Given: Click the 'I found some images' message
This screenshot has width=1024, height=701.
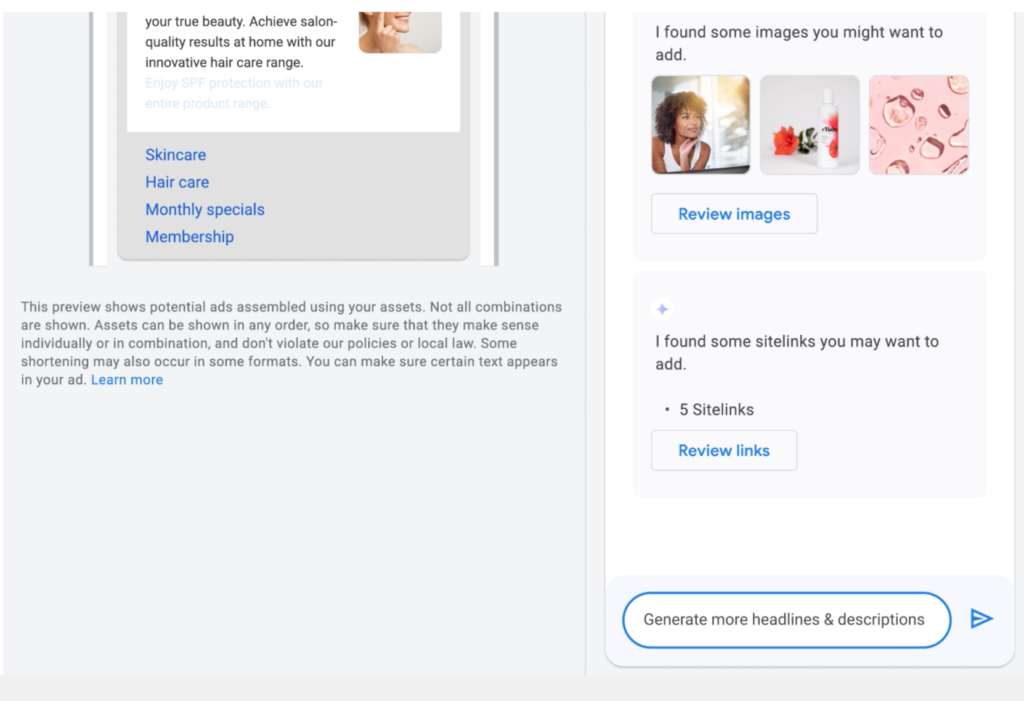Looking at the screenshot, I should point(799,43).
